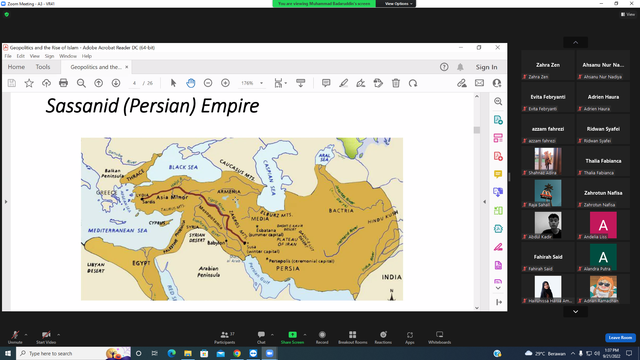Expand Acrobat left navigation pane arrow
Screen dimensions: 640x360
click(x=6, y=202)
